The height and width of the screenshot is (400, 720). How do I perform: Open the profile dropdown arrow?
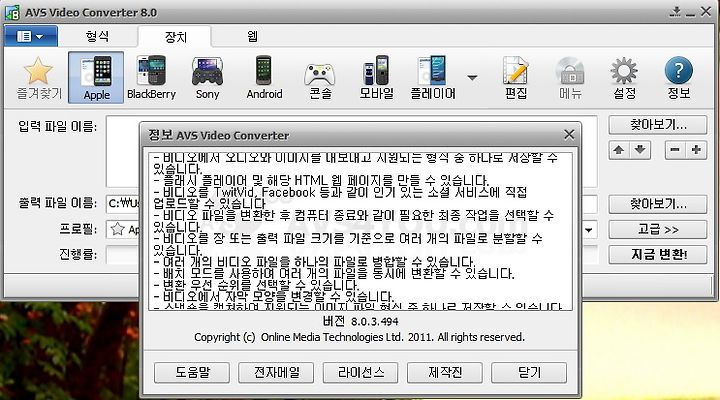click(x=589, y=230)
